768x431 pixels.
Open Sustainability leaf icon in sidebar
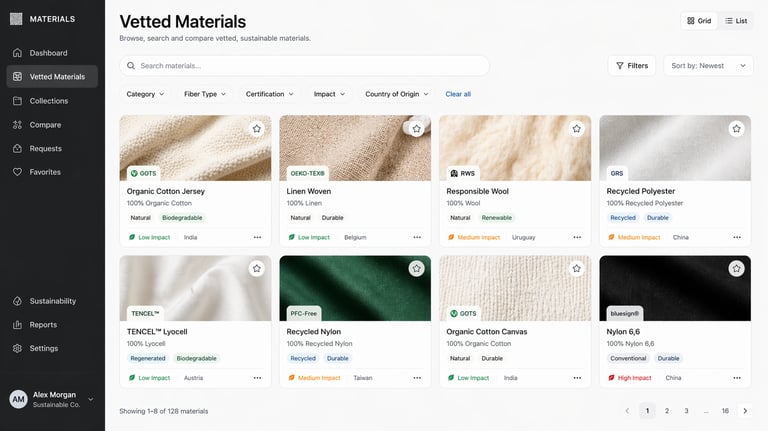click(18, 301)
